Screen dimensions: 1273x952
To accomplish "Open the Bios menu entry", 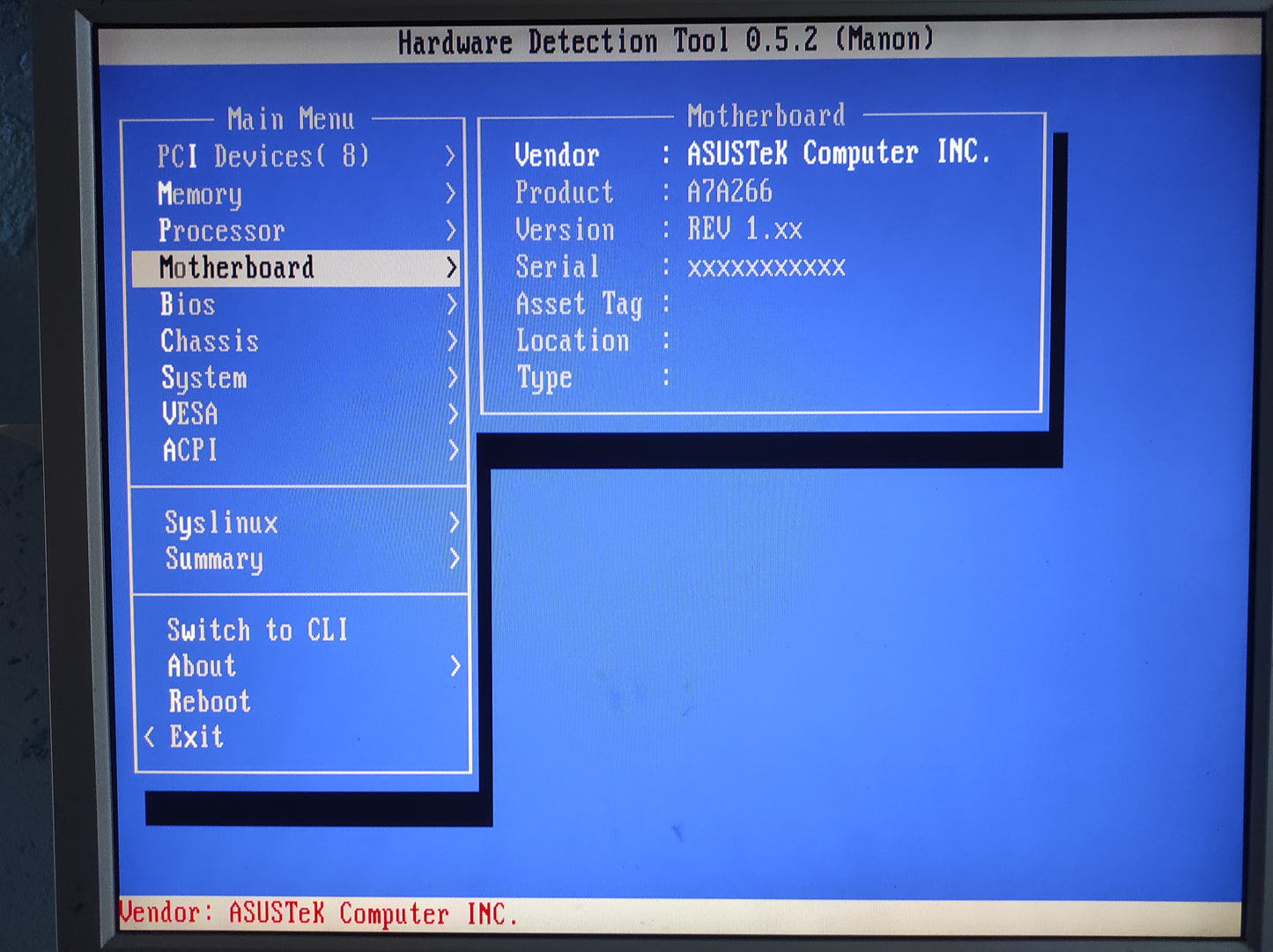I will (x=188, y=305).
